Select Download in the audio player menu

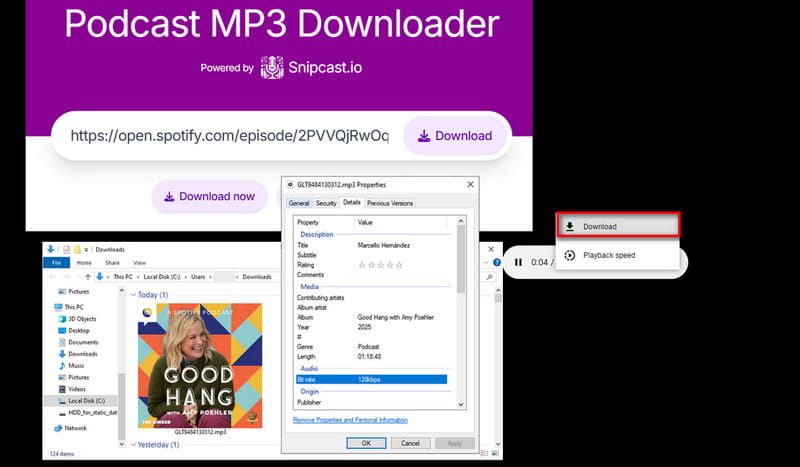tap(618, 226)
